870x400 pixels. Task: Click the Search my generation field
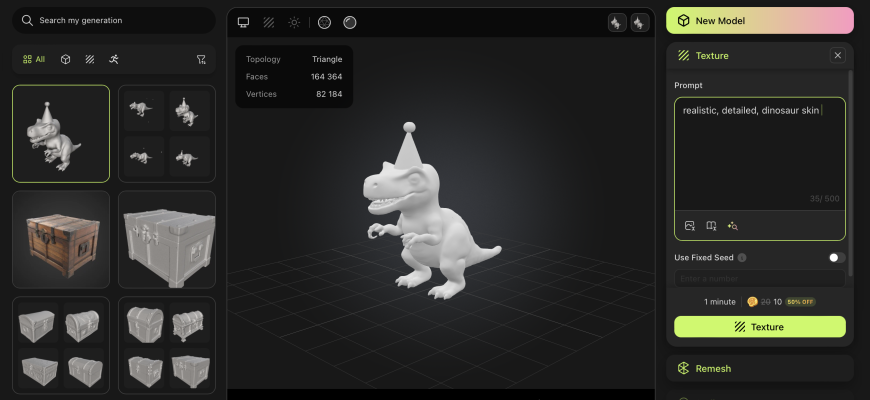[x=114, y=20]
